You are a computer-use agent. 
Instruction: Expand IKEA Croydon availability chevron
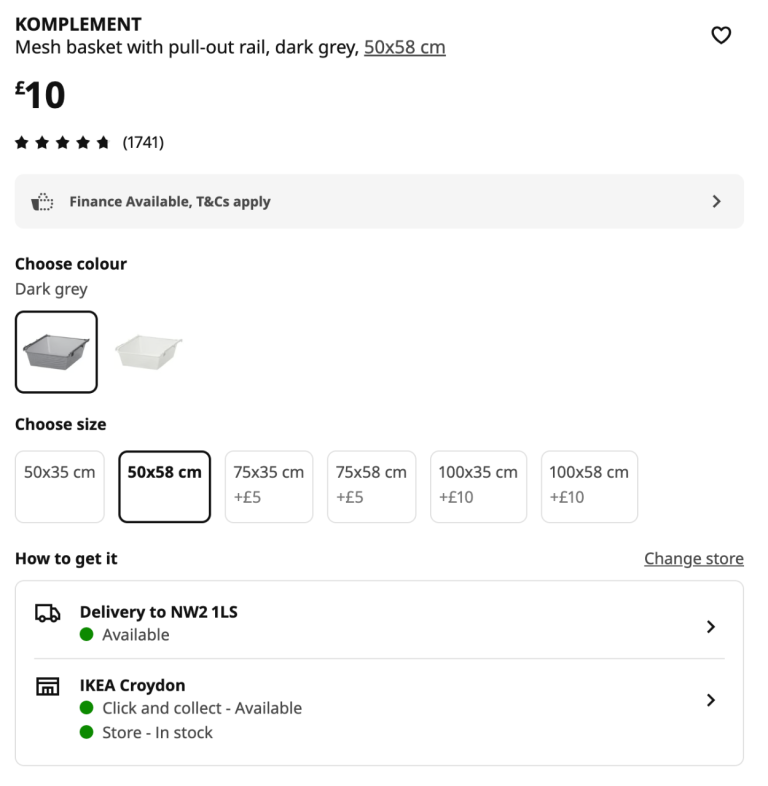(710, 700)
